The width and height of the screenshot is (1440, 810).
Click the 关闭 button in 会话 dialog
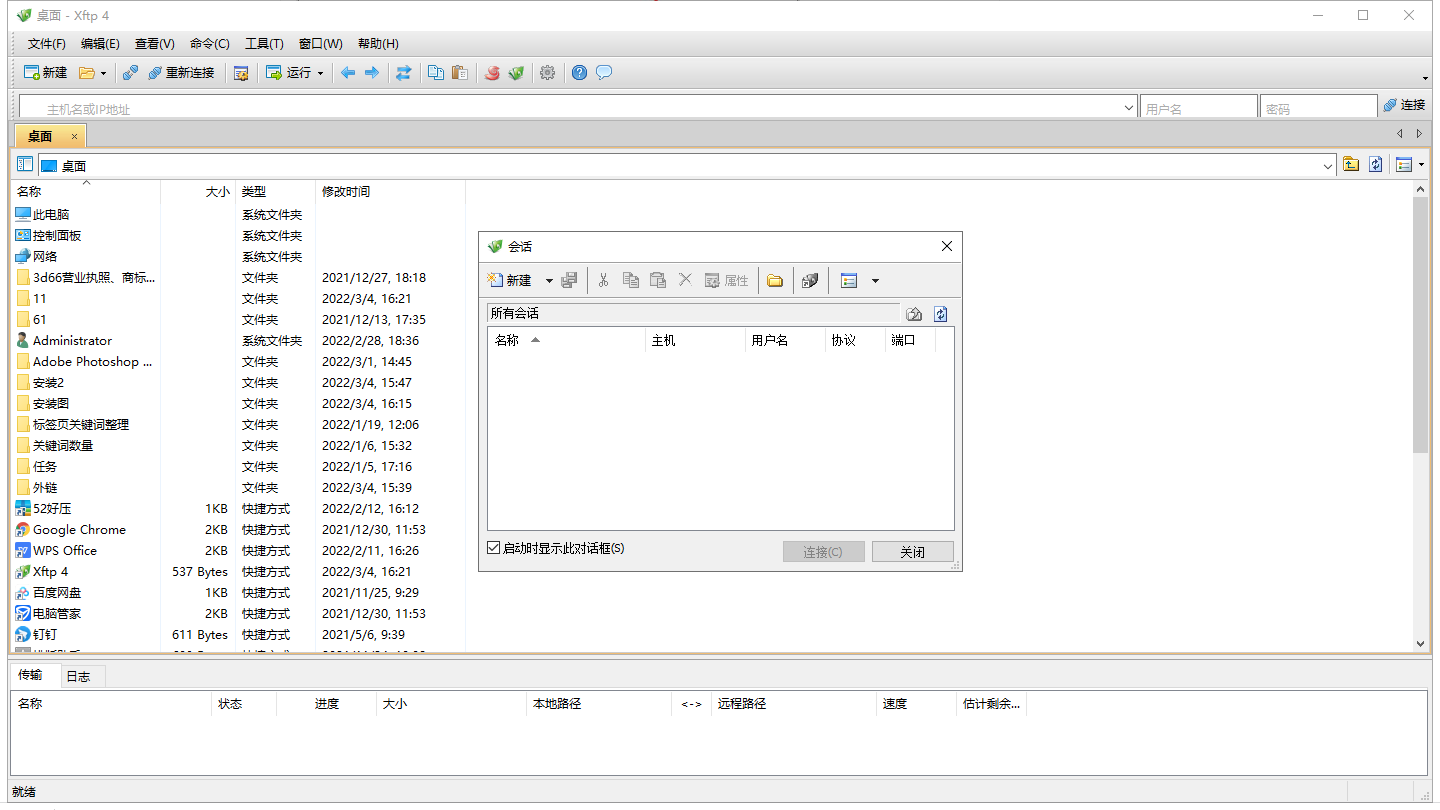(912, 552)
